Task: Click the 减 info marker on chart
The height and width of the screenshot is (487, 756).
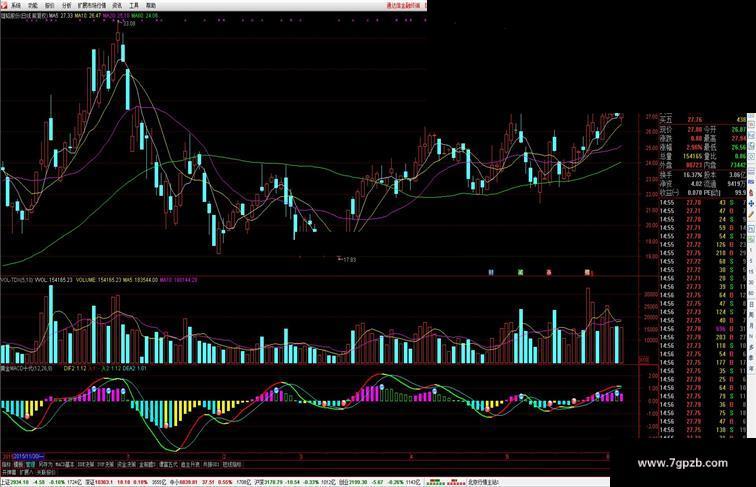Action: point(520,272)
